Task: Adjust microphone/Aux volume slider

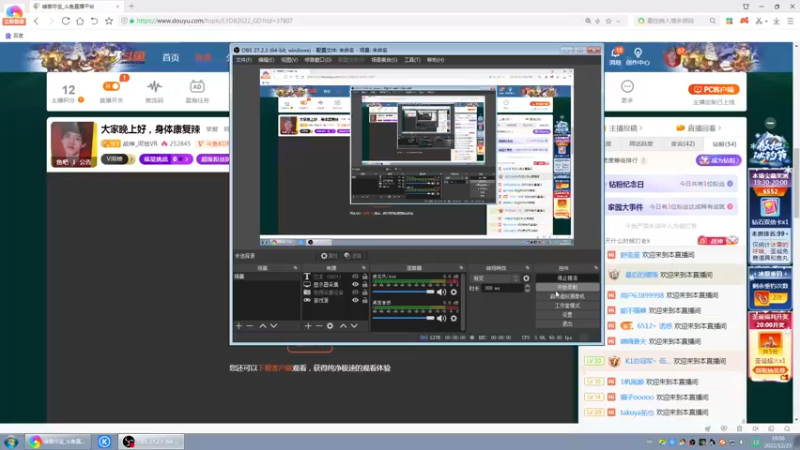Action: coord(403,292)
